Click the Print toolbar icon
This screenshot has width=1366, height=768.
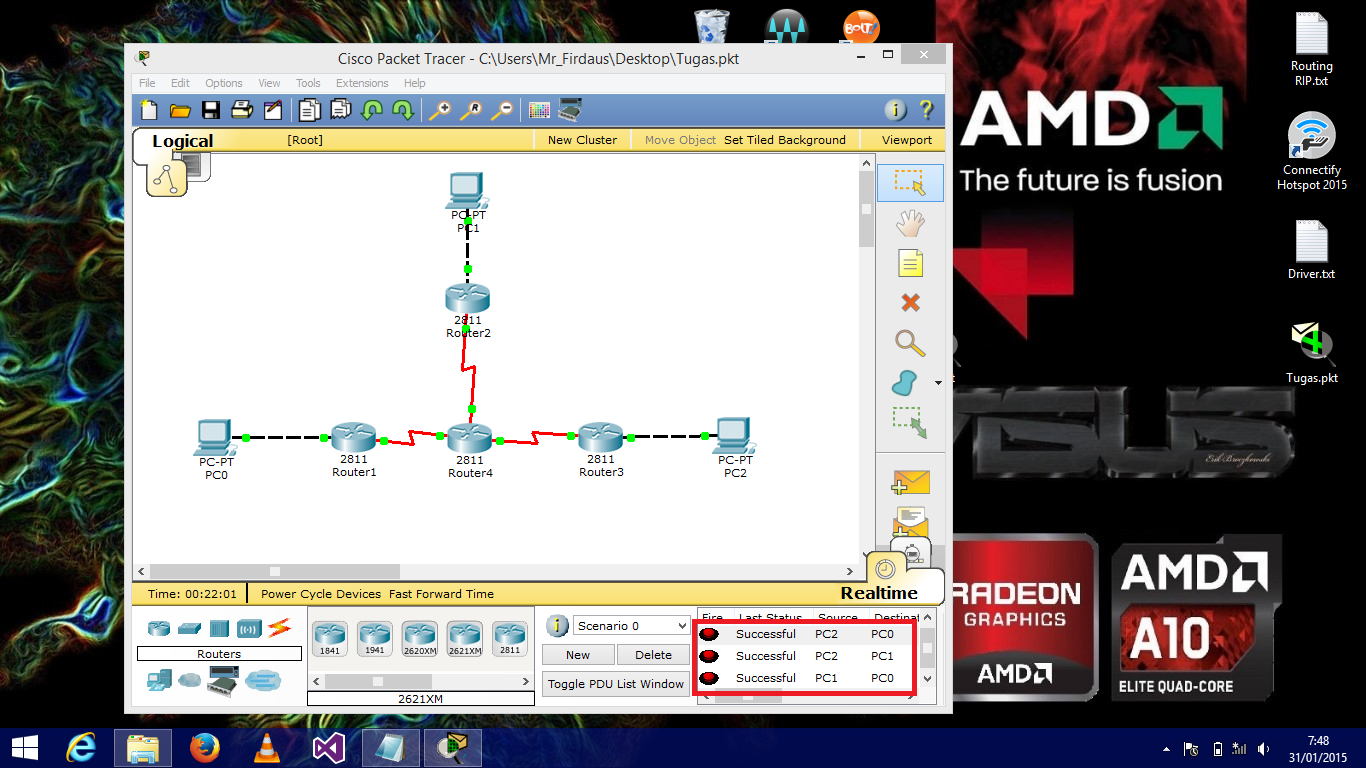(x=242, y=110)
